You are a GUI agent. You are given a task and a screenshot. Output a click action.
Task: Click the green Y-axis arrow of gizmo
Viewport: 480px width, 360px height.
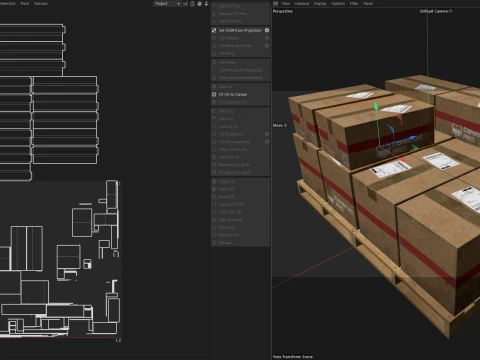(x=376, y=106)
